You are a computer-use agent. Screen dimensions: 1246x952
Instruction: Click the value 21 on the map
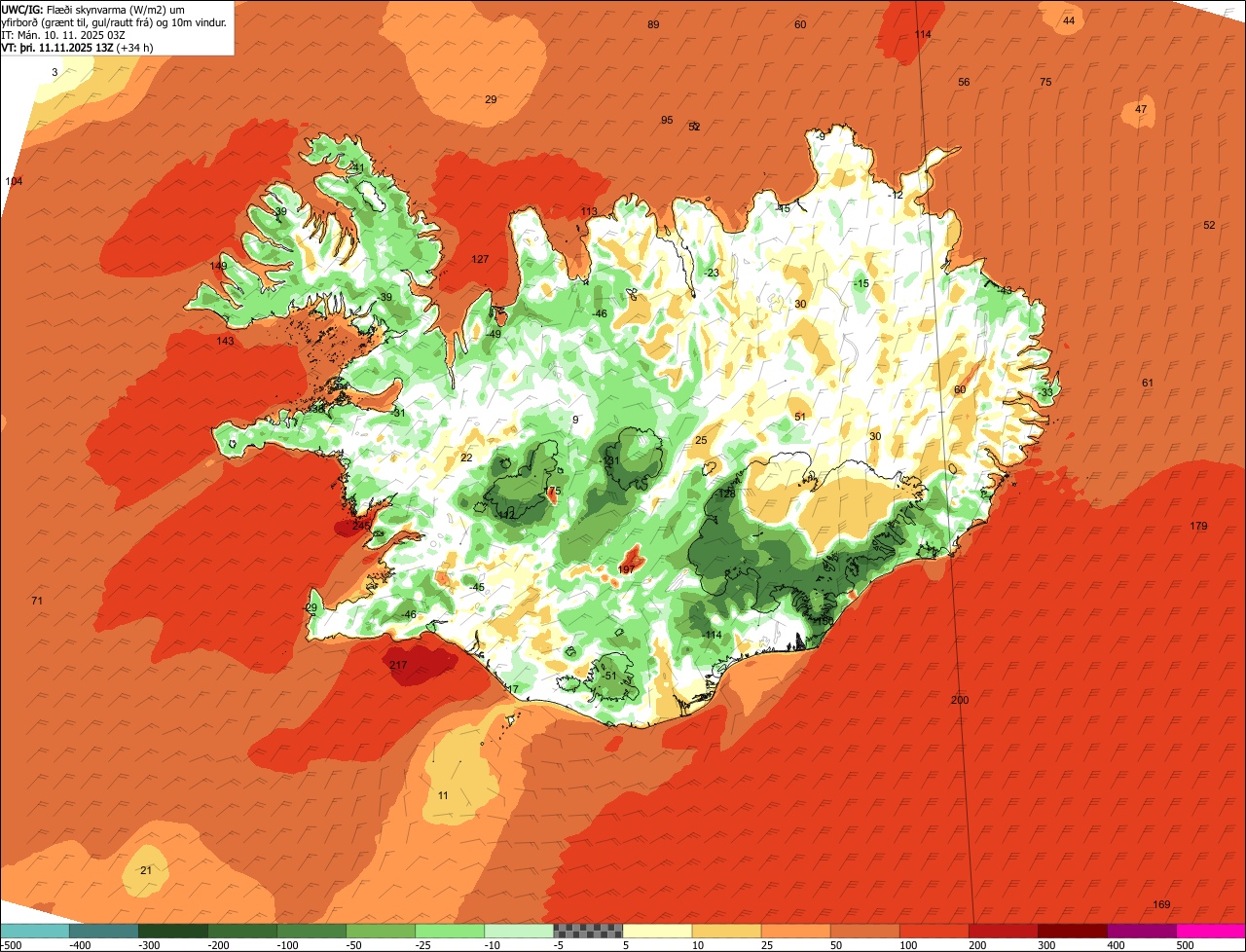point(146,870)
